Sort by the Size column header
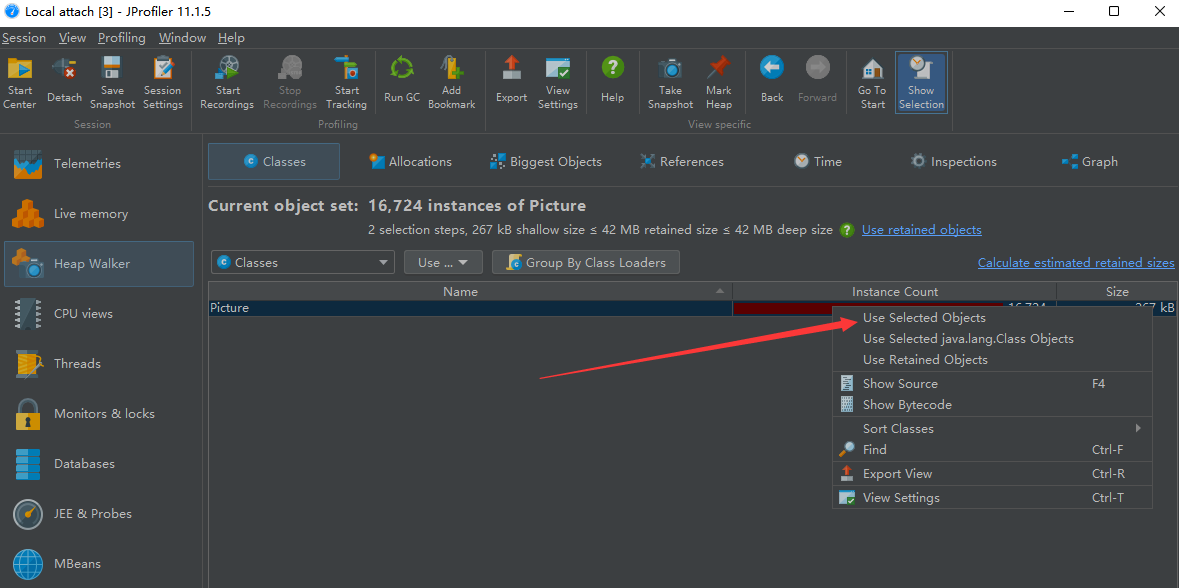Viewport: 1179px width, 588px height. point(1117,292)
